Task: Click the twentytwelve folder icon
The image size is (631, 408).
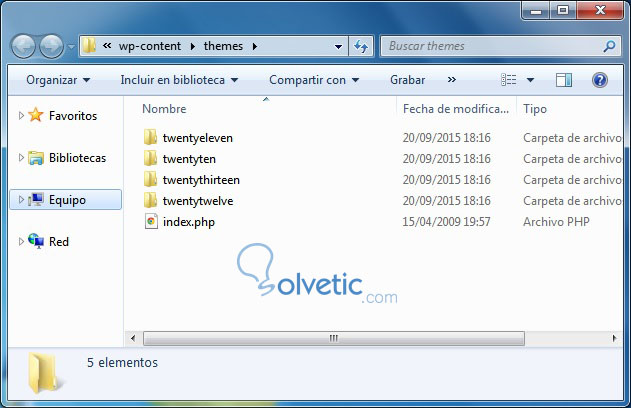Action: (x=151, y=200)
